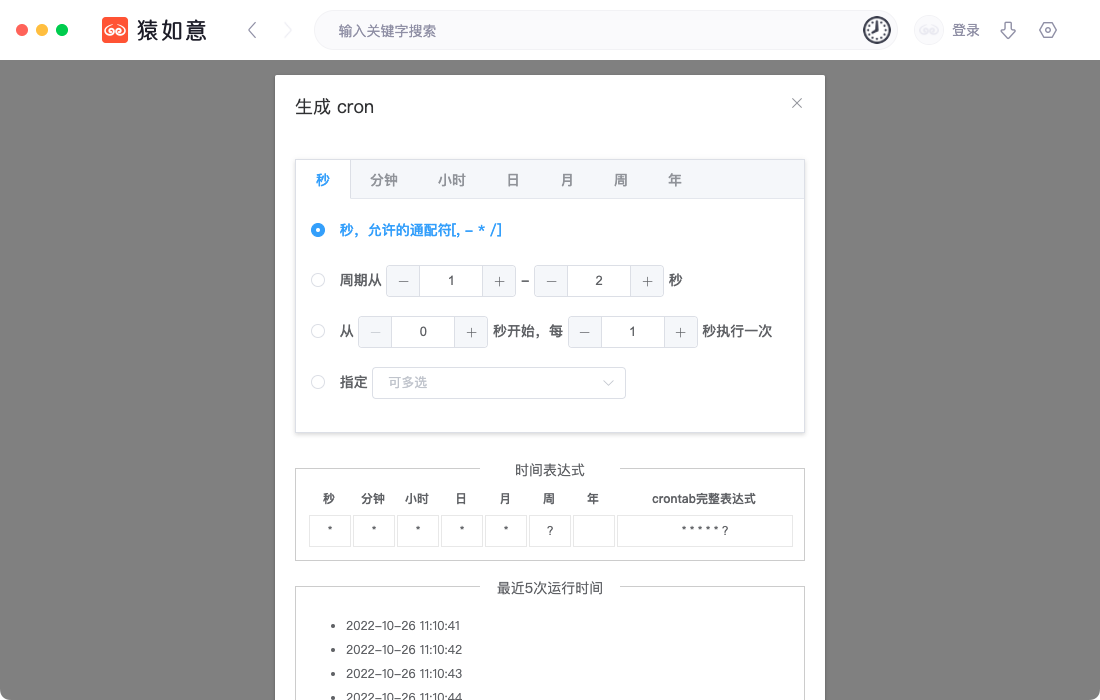Switch to the 分钟 tab
Screen dimensions: 1100x700
pos(384,180)
